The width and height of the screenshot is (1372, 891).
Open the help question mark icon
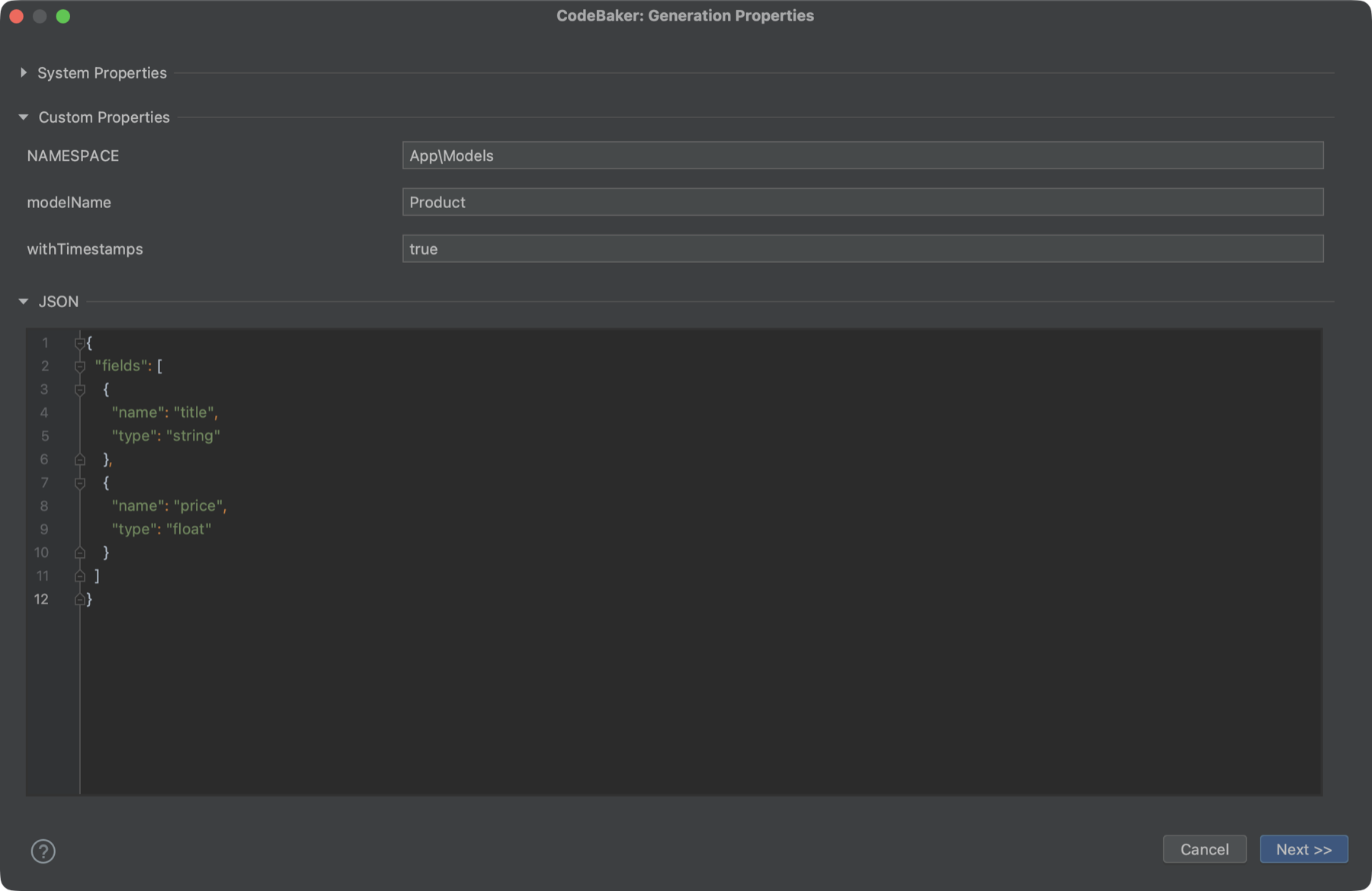[43, 851]
